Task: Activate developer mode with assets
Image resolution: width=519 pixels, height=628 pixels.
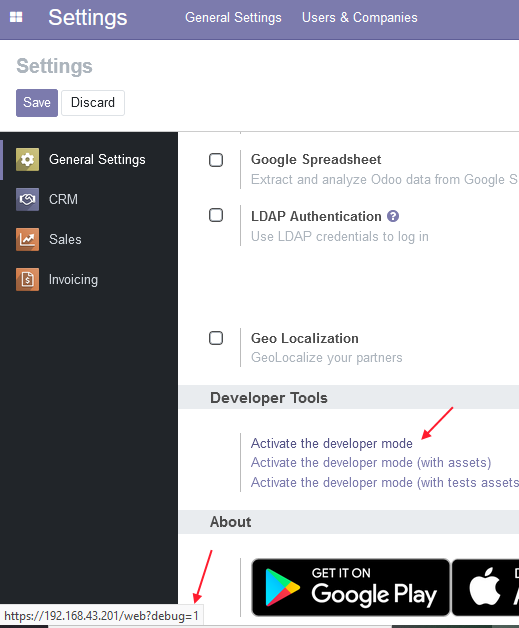Action: [371, 463]
